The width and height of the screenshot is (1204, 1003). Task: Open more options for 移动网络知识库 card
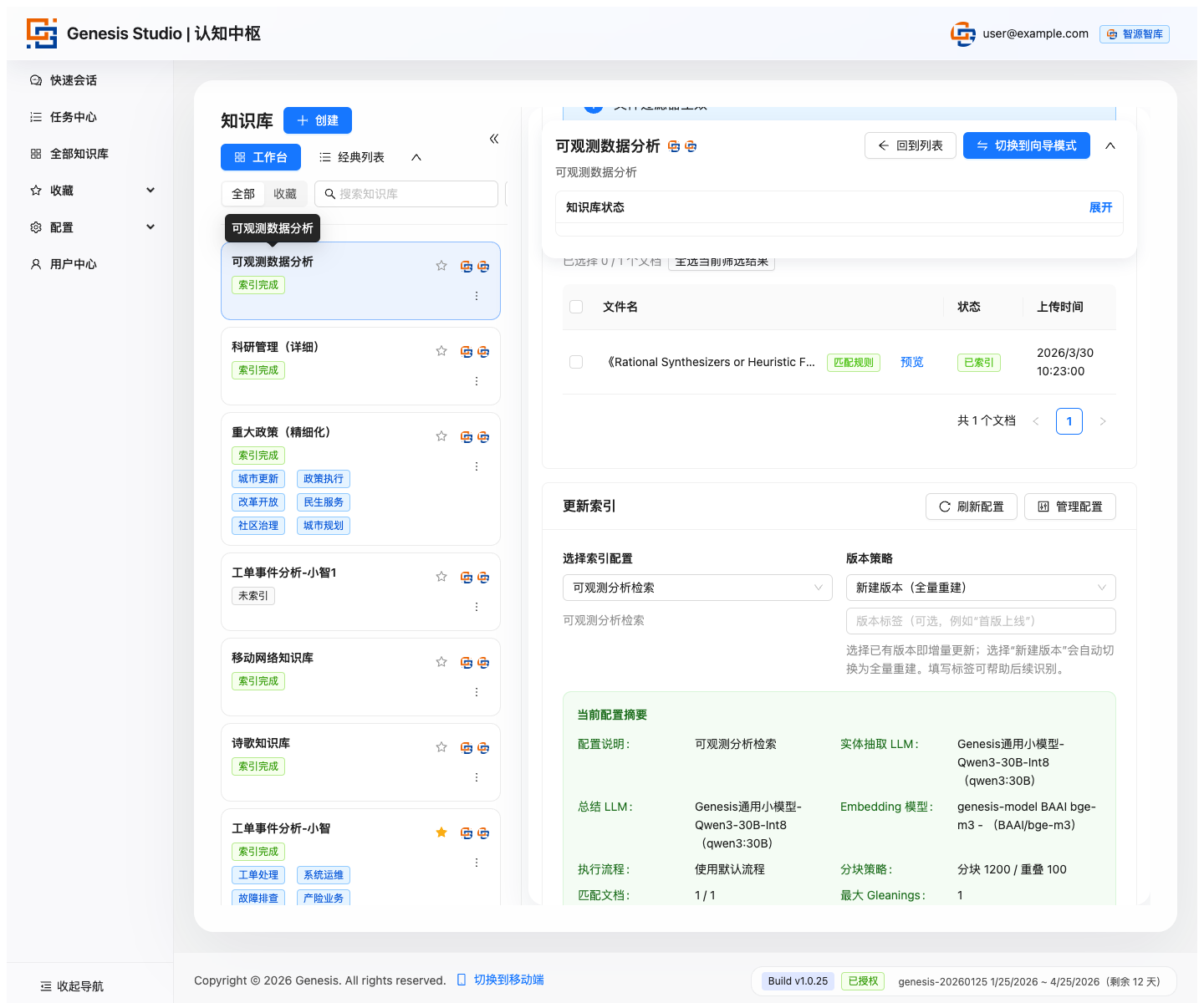point(477,692)
